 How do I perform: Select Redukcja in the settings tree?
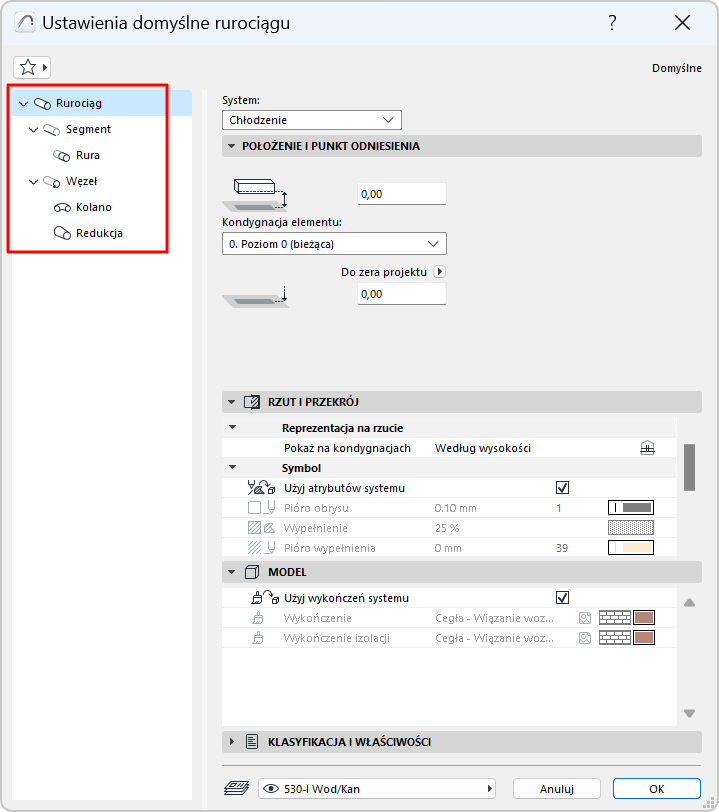(99, 233)
